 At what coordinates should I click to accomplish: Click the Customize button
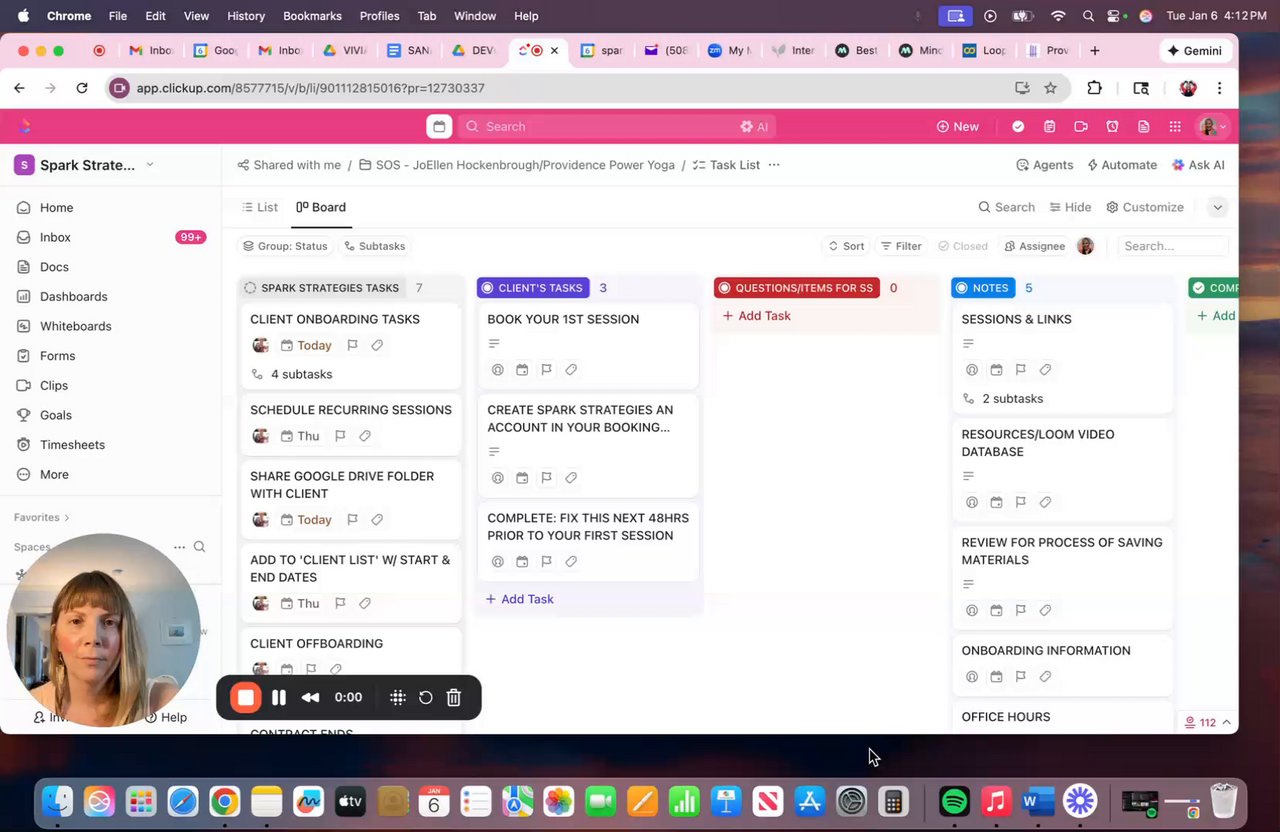point(1145,207)
